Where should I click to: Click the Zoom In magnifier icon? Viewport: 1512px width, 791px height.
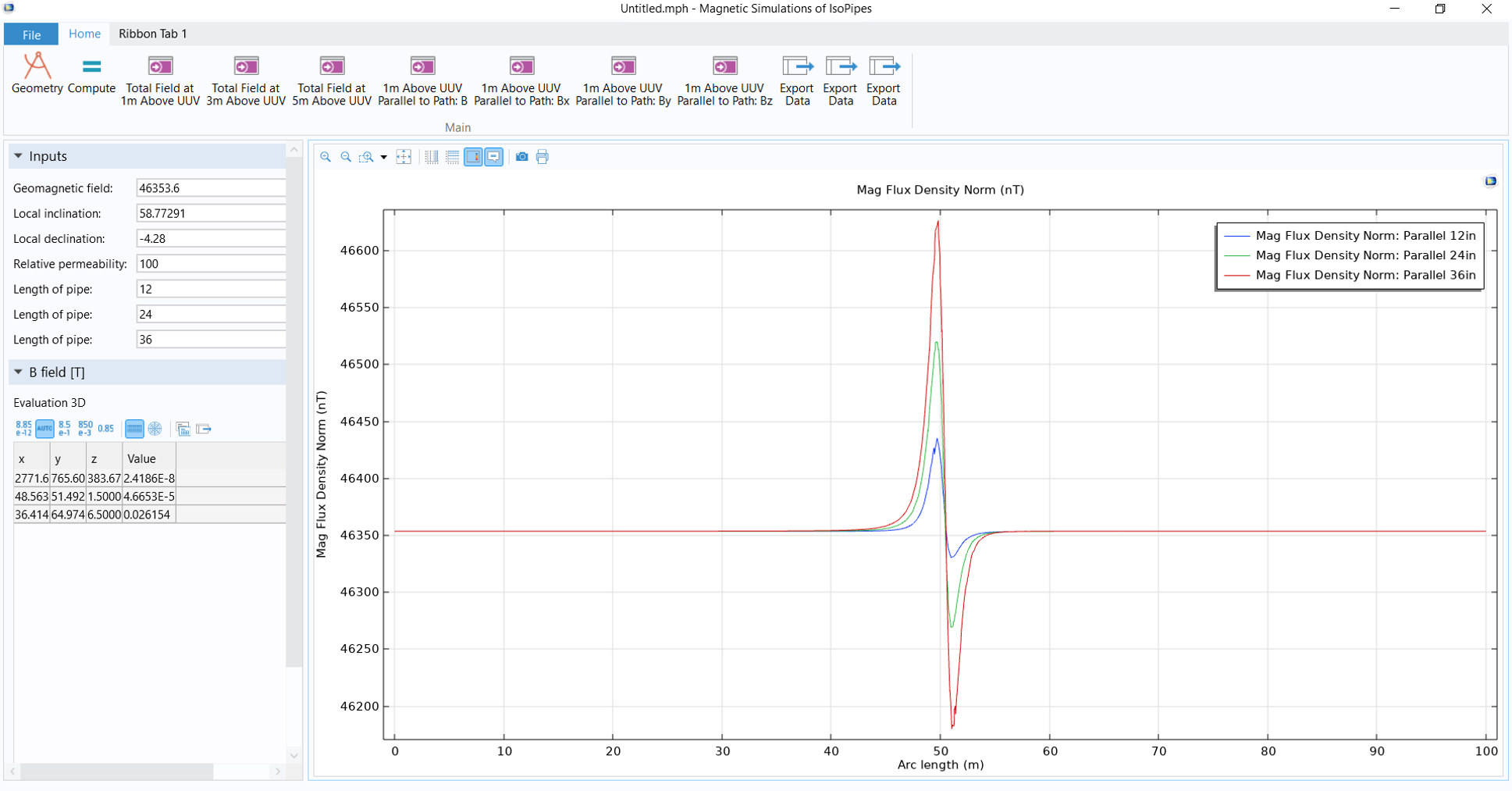pos(326,157)
